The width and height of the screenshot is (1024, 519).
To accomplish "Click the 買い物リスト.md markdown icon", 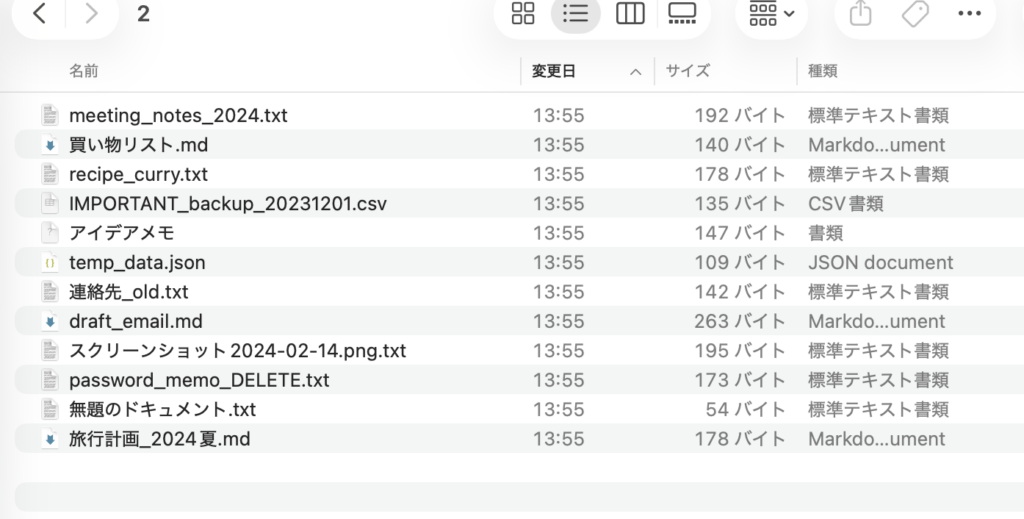I will click(50, 145).
